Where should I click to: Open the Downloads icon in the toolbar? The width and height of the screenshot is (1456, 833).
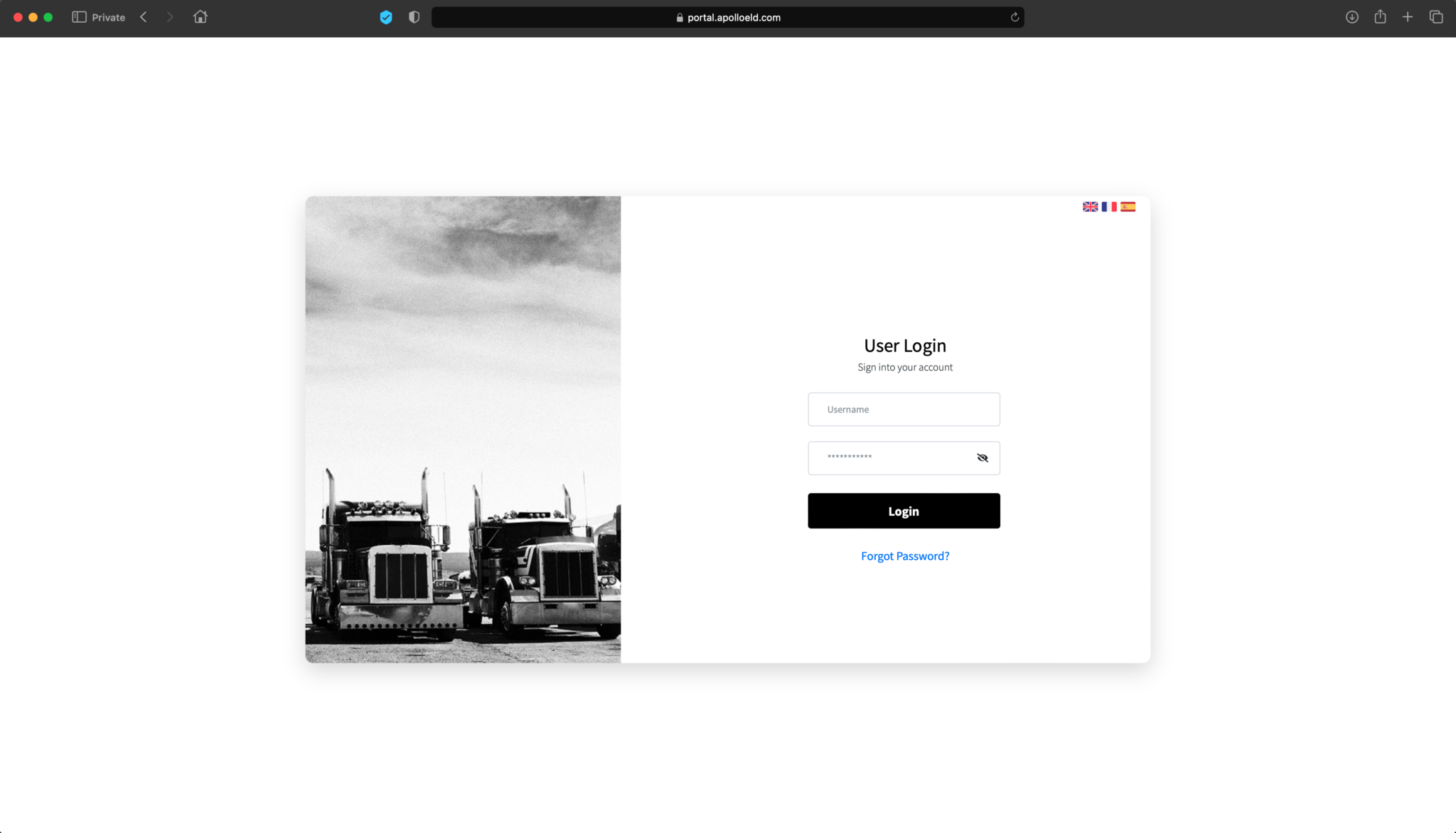point(1352,17)
